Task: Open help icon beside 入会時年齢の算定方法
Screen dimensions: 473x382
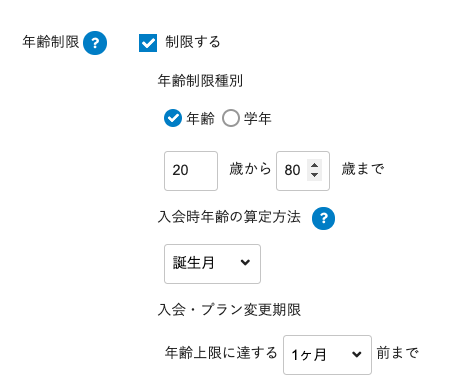Action: [323, 218]
